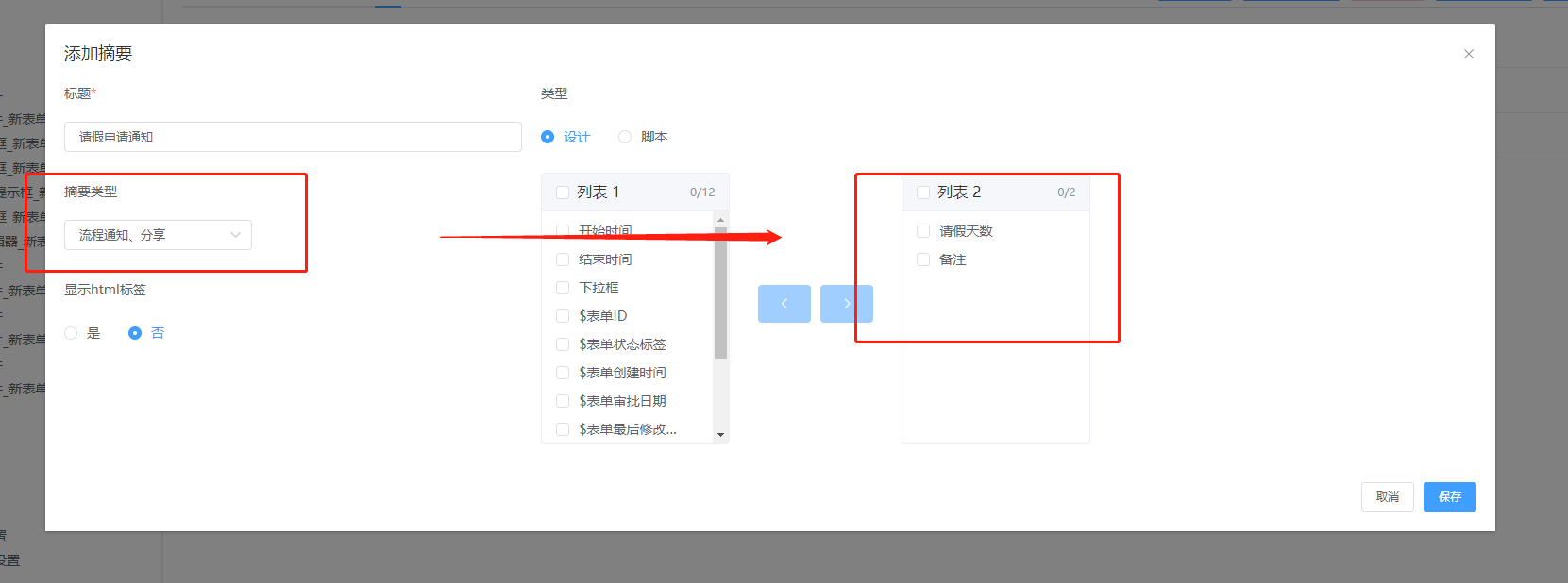The image size is (1568, 583).
Task: Tick the $表单ID checkbox
Action: click(563, 316)
